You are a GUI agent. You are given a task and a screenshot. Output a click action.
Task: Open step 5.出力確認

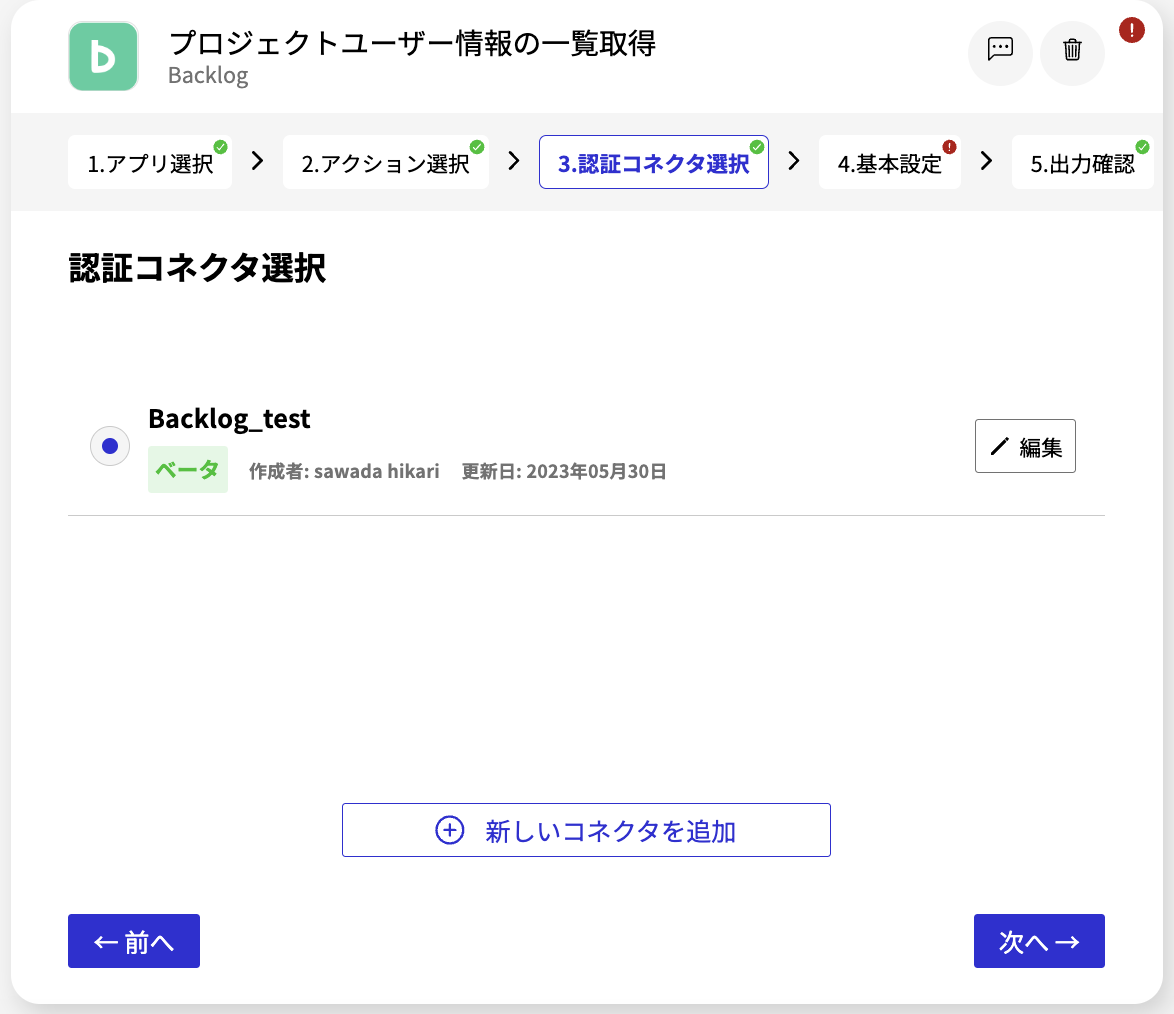point(1083,163)
